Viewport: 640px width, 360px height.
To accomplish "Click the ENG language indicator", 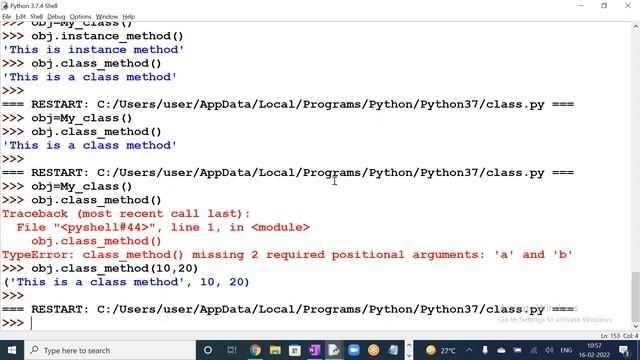I will click(566, 350).
